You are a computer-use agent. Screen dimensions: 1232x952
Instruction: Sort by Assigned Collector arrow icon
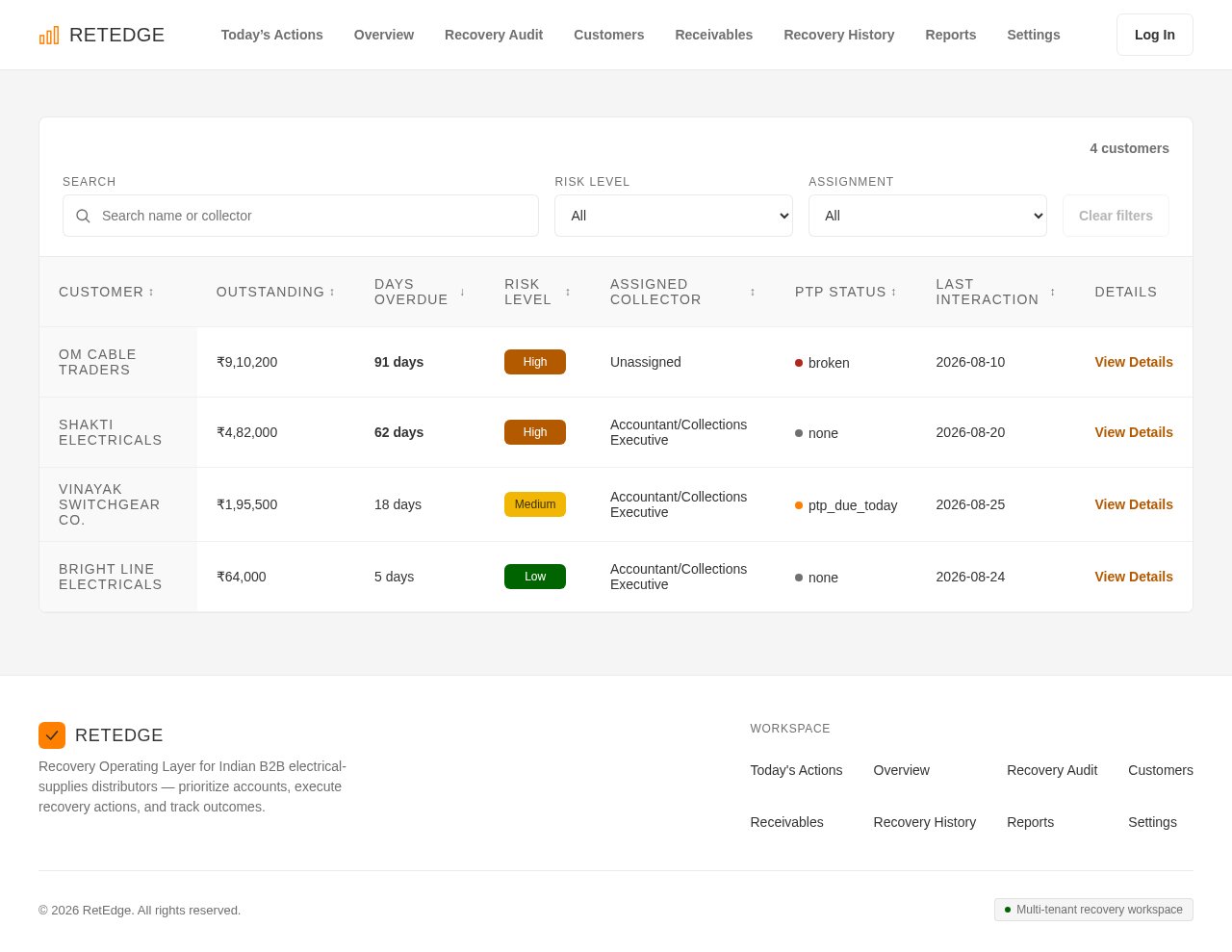[753, 292]
